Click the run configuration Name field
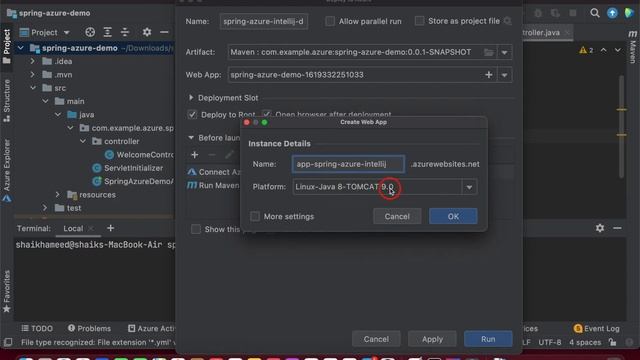This screenshot has height=360, width=640. point(264,21)
